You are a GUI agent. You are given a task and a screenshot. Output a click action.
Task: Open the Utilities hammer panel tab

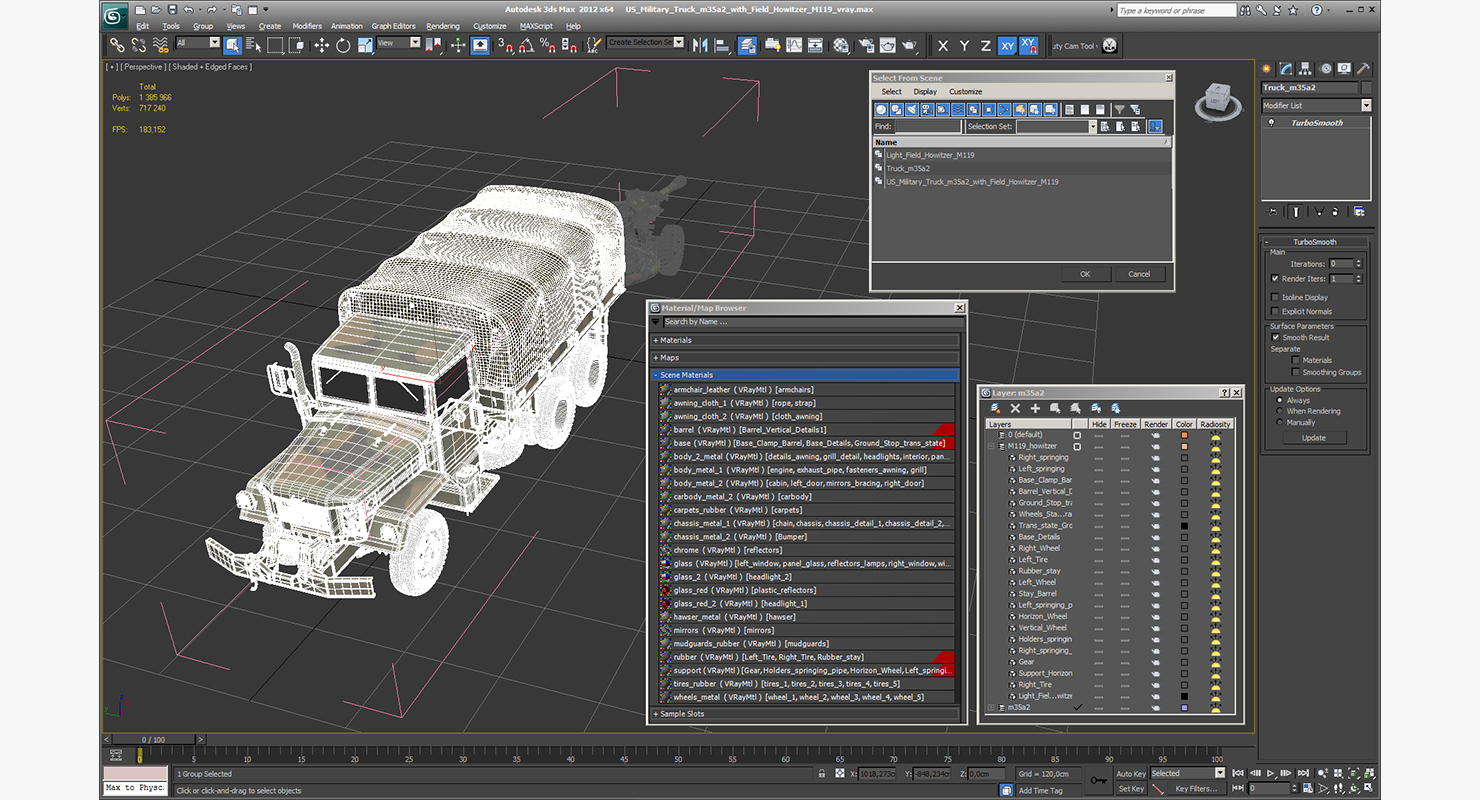pyautogui.click(x=1363, y=69)
